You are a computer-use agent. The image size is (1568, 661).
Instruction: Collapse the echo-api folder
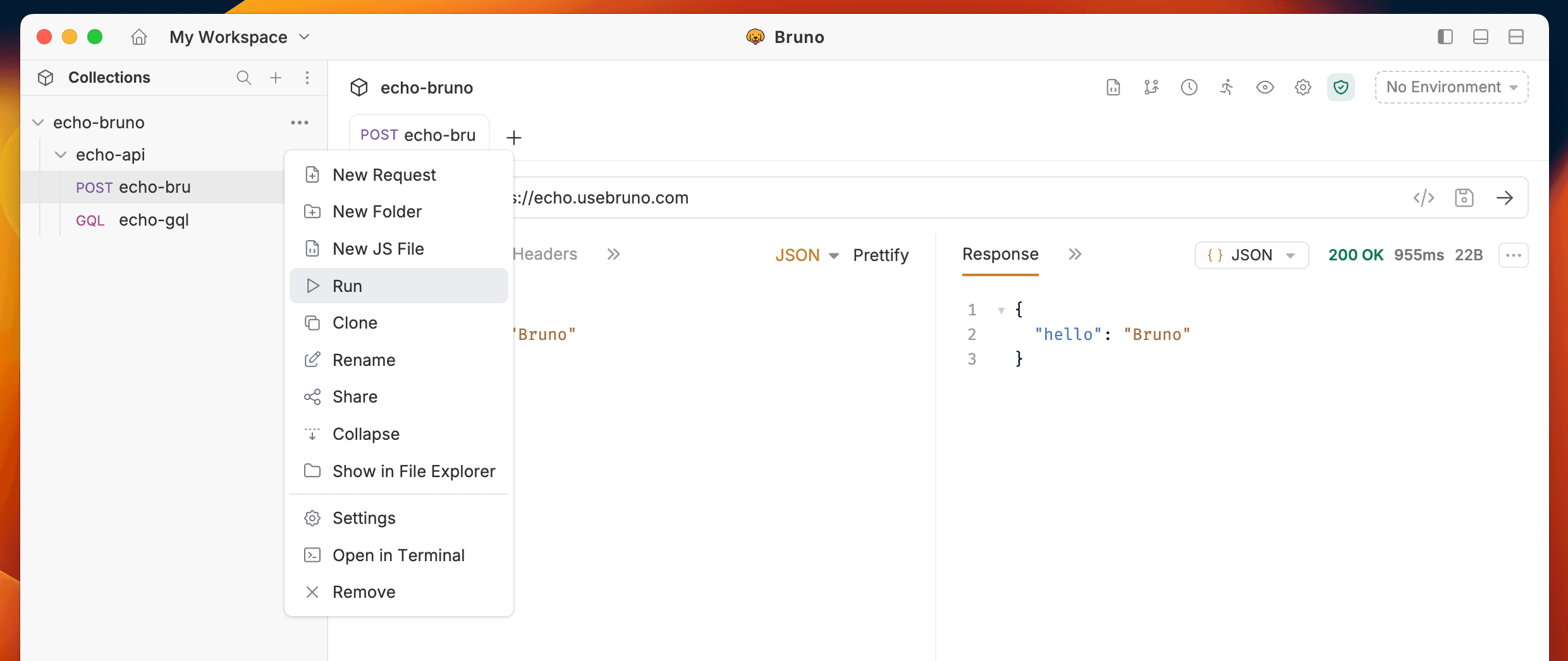tap(61, 155)
